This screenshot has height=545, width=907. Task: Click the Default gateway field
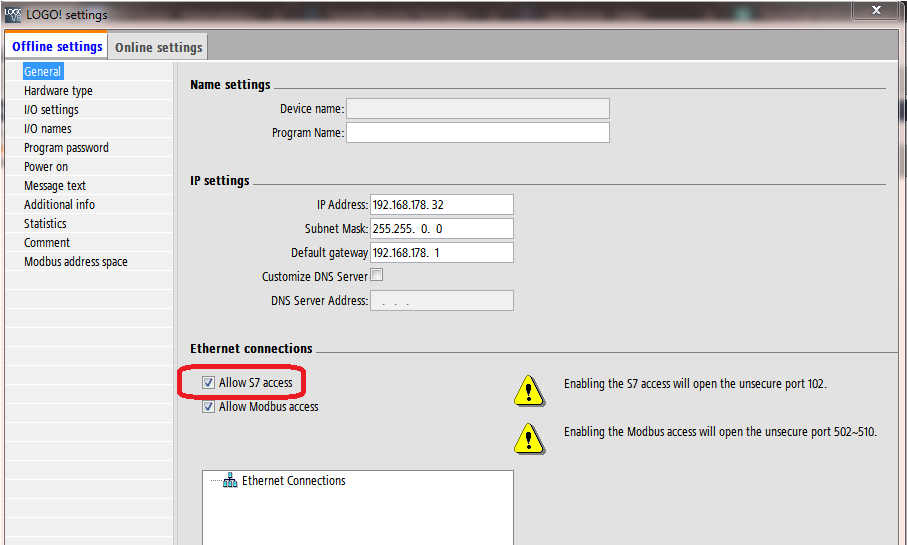441,253
